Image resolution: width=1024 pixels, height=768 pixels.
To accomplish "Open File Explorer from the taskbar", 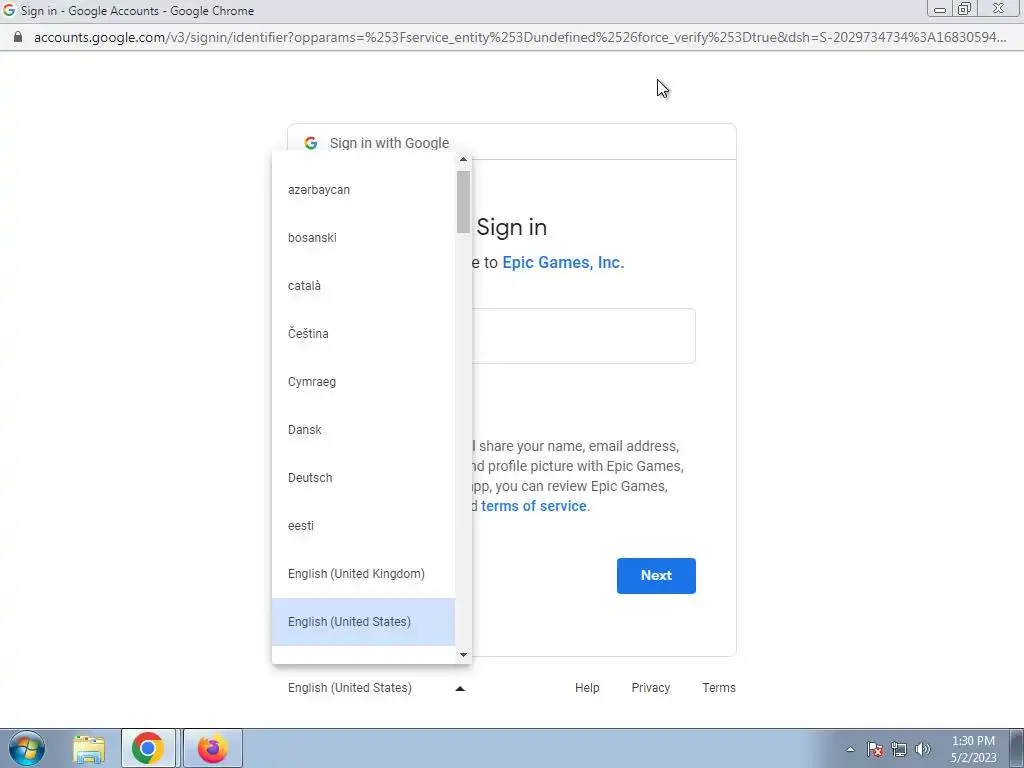I will (89, 749).
